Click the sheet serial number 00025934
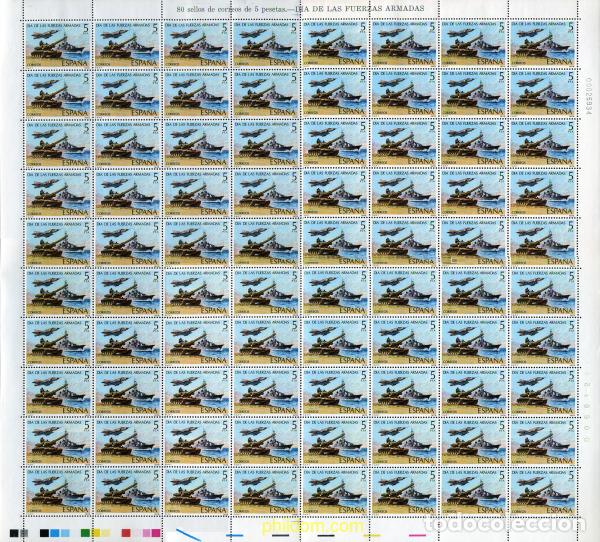Image resolution: width=600 pixels, height=542 pixels. [x=589, y=97]
